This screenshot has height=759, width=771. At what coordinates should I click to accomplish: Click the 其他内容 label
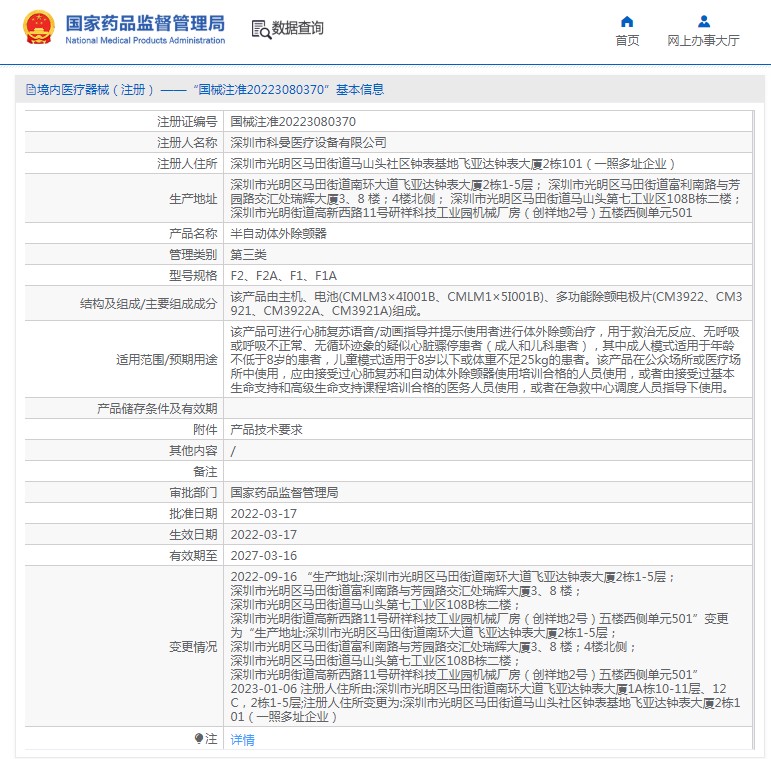[x=193, y=451]
